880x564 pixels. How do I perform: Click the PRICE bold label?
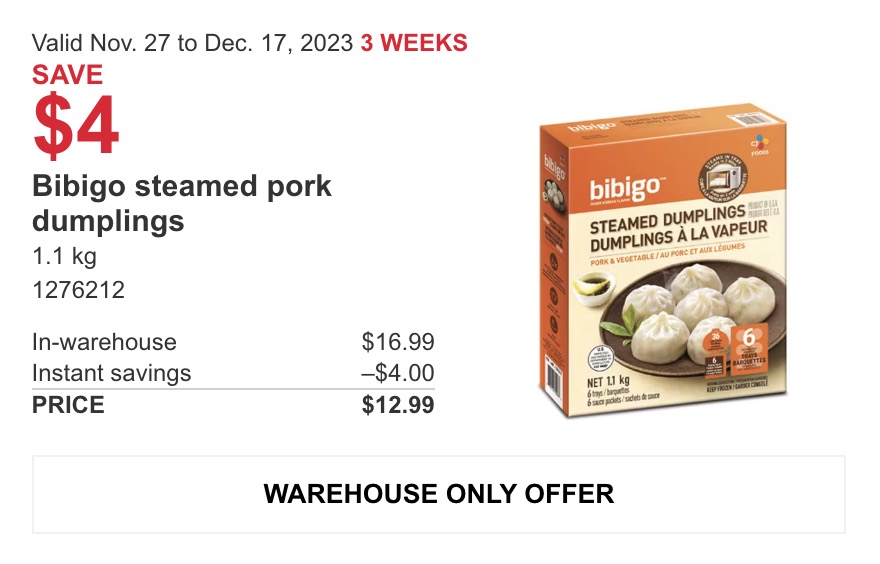pyautogui.click(x=68, y=405)
